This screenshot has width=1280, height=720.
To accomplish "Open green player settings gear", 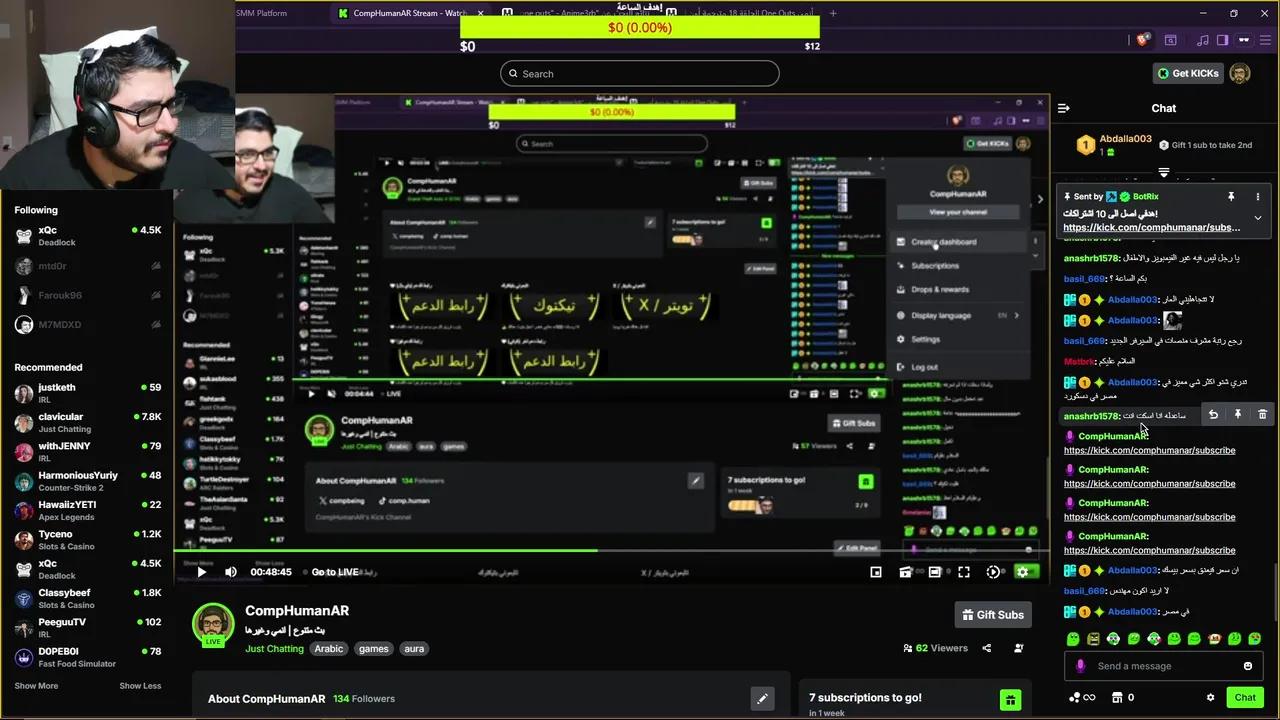I will pyautogui.click(x=1022, y=572).
